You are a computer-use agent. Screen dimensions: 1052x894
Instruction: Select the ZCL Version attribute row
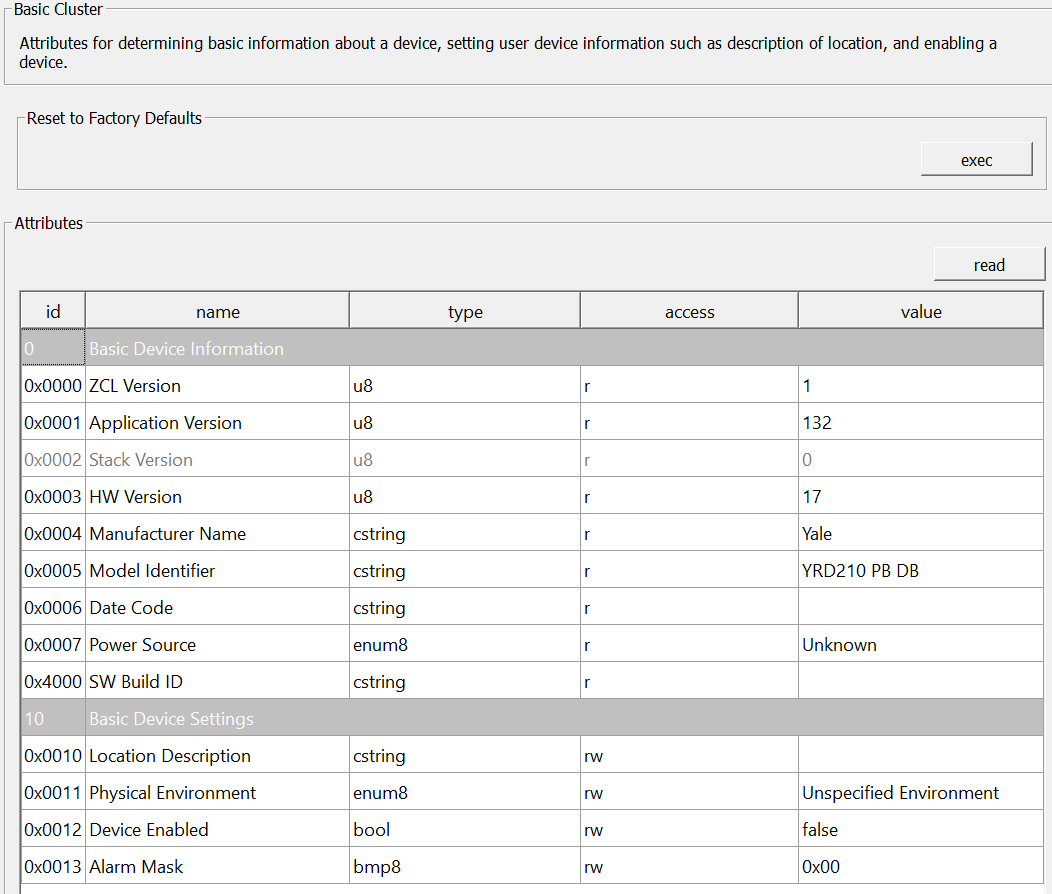click(532, 385)
